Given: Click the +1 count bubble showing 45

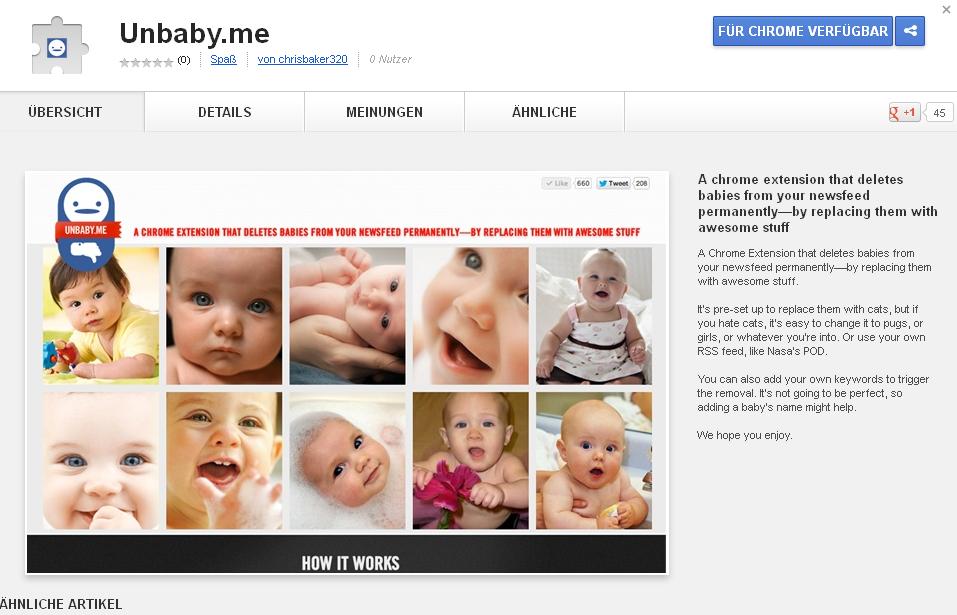Looking at the screenshot, I should pyautogui.click(x=939, y=112).
